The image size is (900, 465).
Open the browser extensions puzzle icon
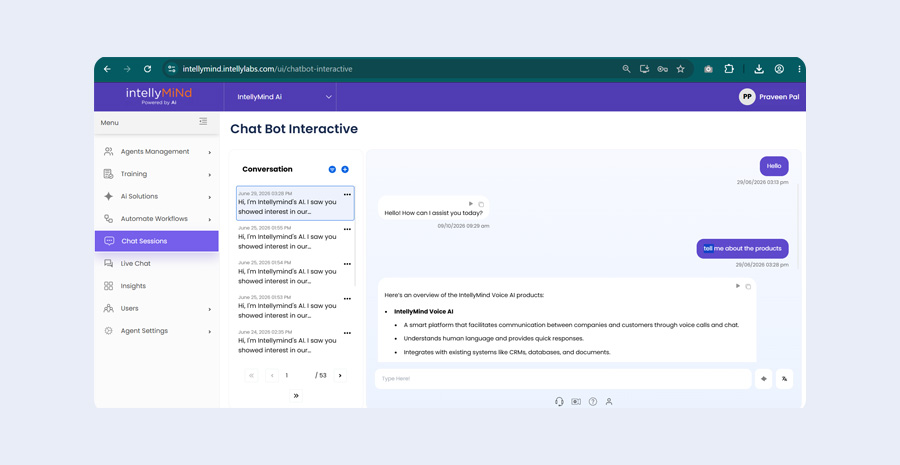point(729,69)
